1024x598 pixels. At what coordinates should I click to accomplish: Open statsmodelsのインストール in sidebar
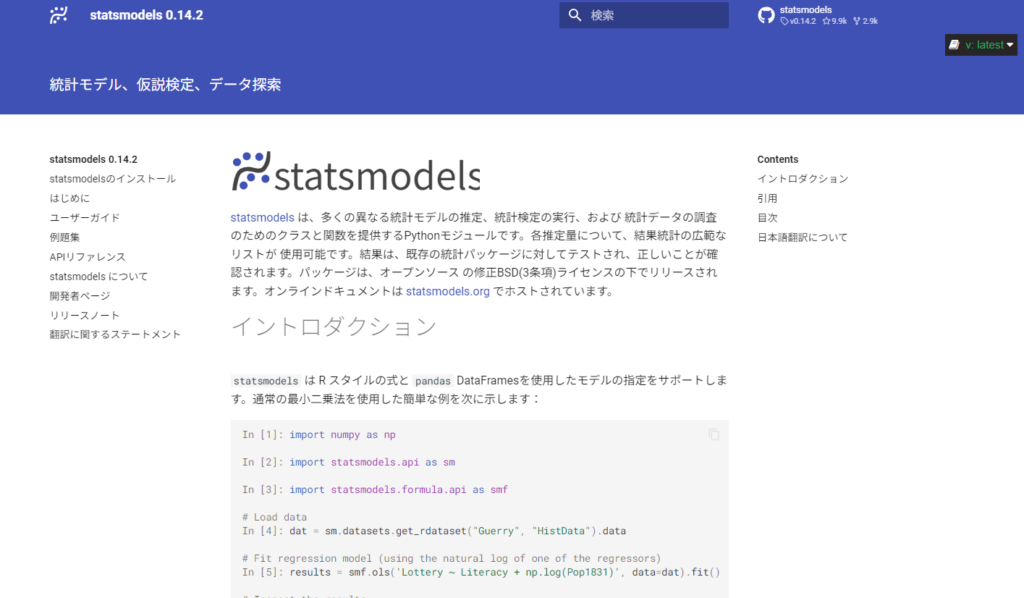112,179
